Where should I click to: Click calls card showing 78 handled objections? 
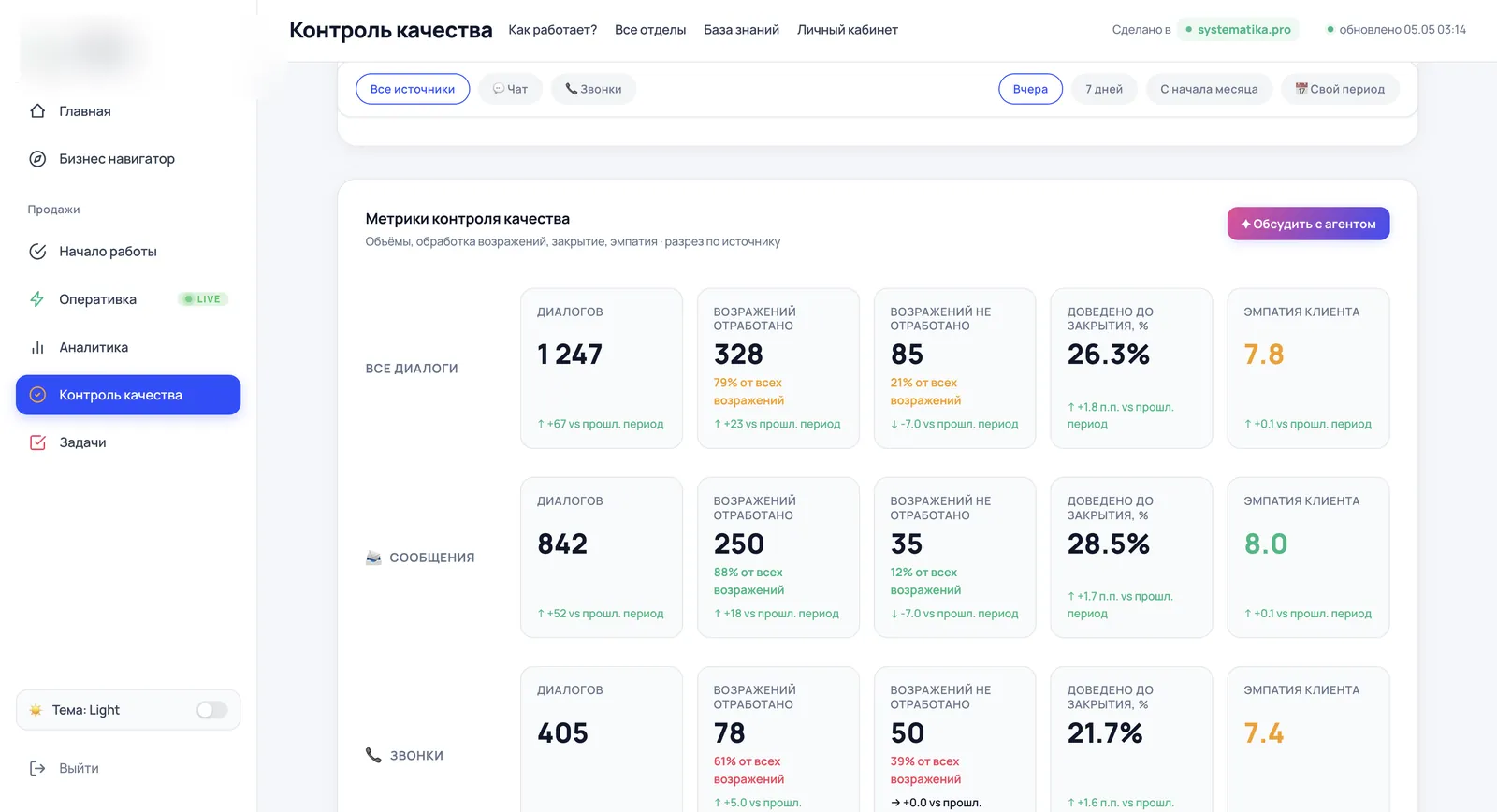(778, 739)
